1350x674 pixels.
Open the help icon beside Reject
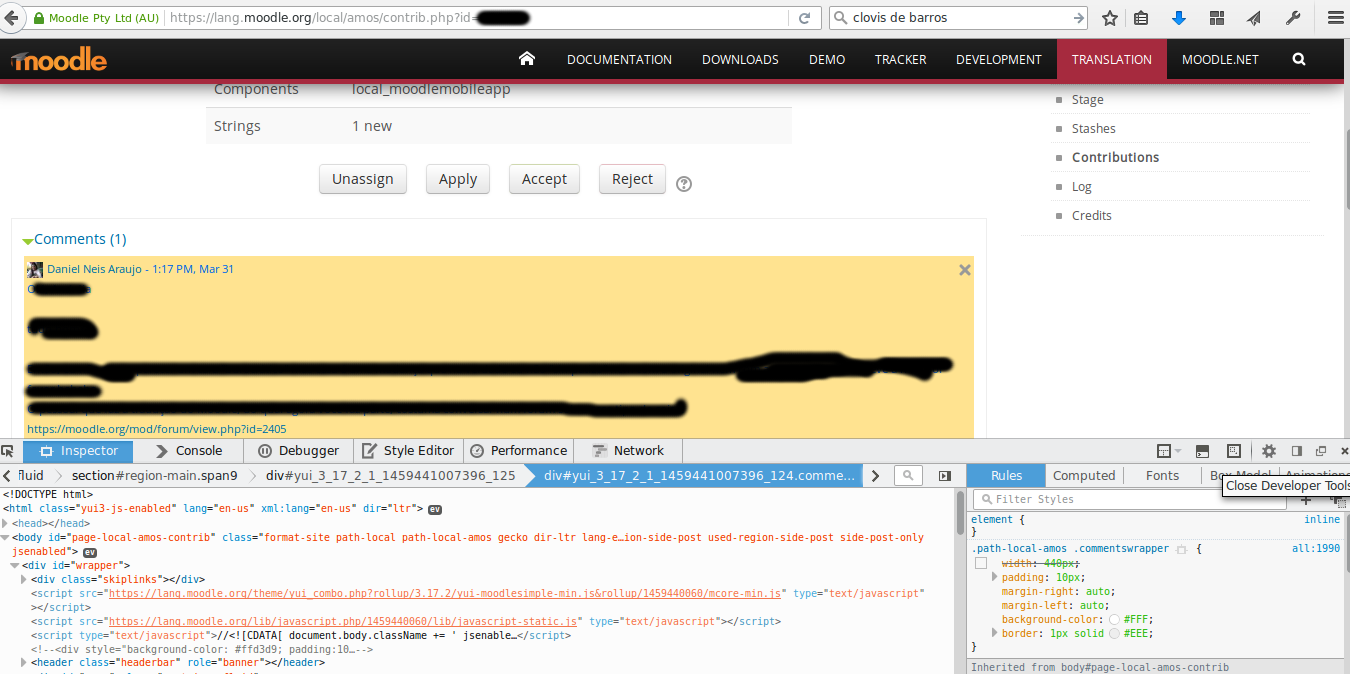(684, 184)
